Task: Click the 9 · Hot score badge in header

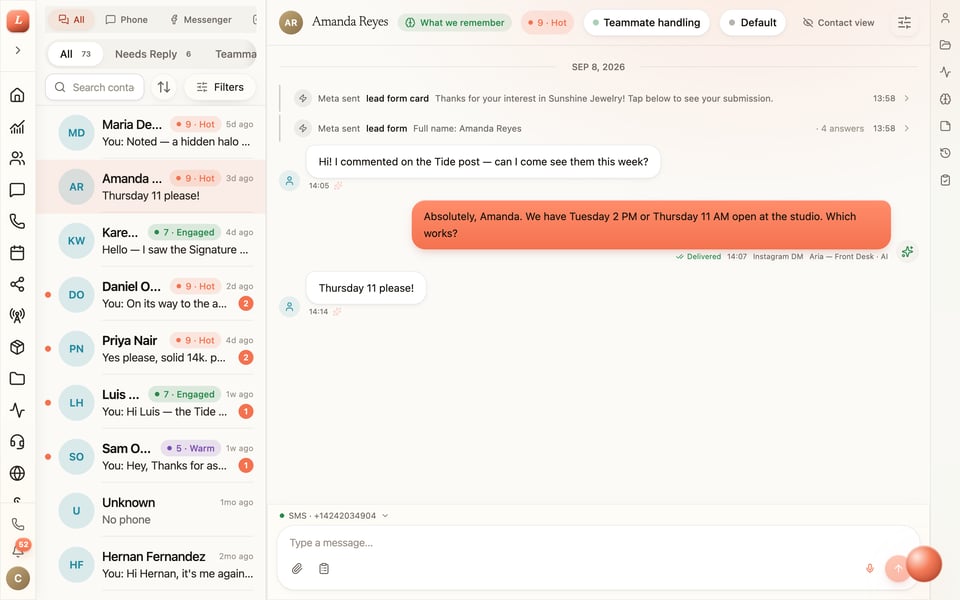Action: tap(547, 23)
